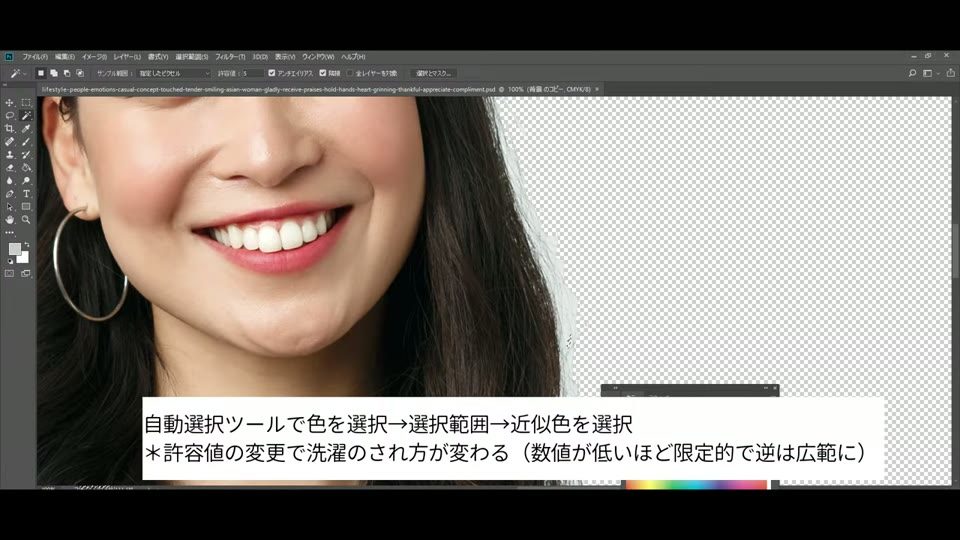Select the Path Selection tool

(x=9, y=207)
